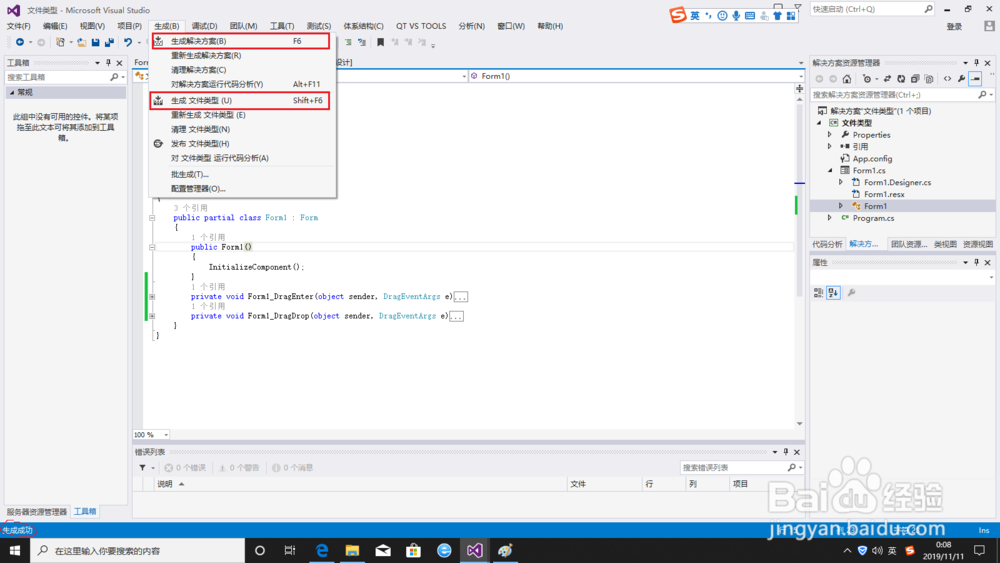
Task: Choose 生成 文件类型 (U) menu entry
Action: 240,101
